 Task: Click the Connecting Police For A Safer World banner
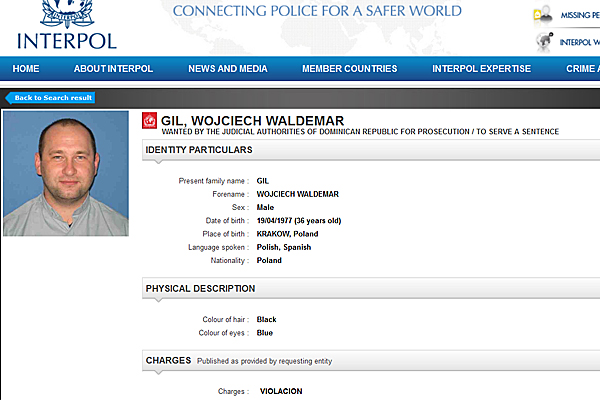click(x=317, y=11)
